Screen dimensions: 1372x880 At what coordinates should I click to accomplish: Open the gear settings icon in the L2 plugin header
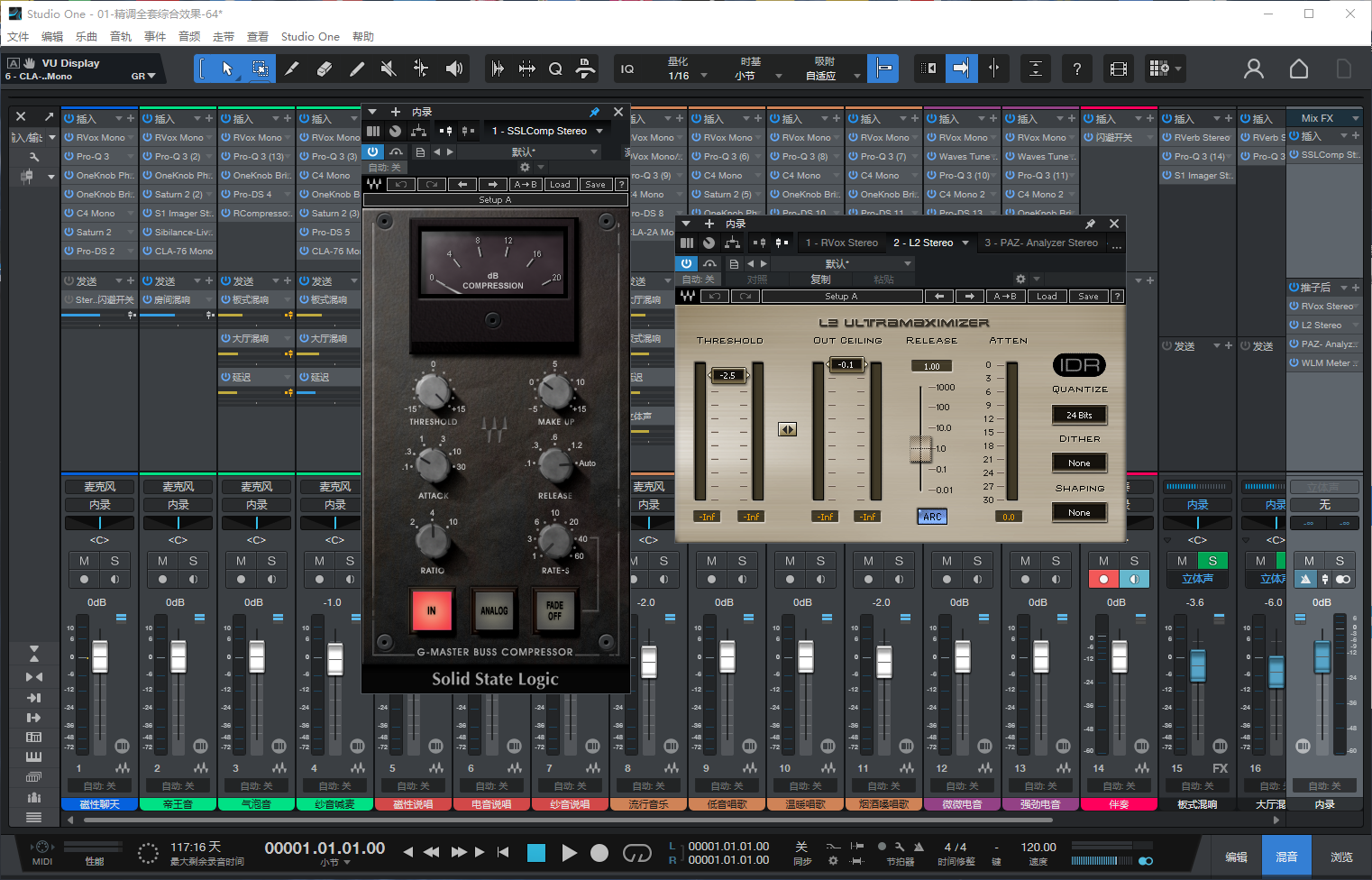click(1020, 279)
